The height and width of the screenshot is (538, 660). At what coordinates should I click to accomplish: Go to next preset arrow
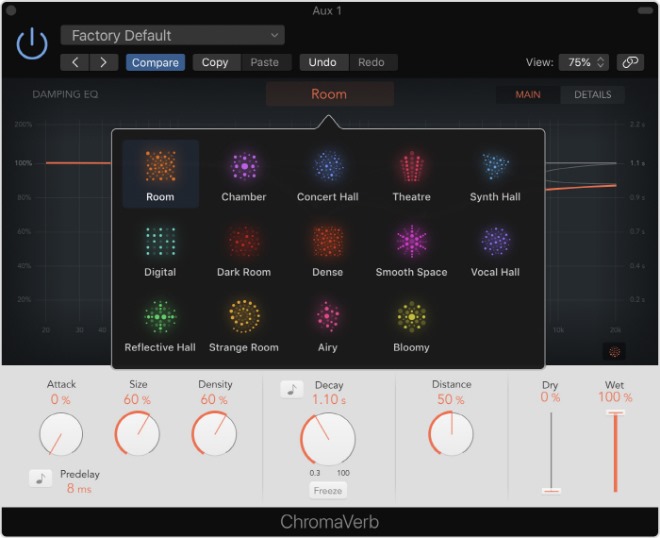tap(104, 62)
